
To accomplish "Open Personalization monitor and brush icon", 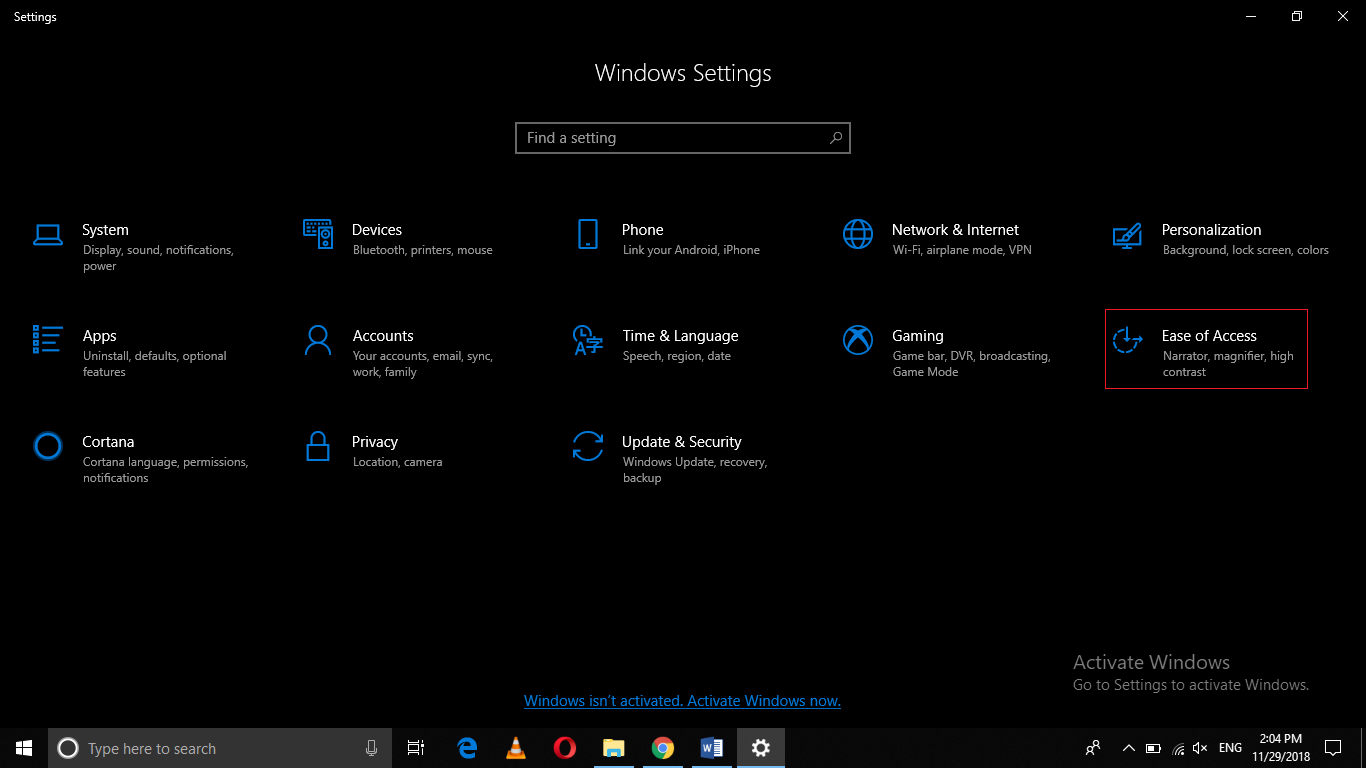I will click(x=1128, y=235).
